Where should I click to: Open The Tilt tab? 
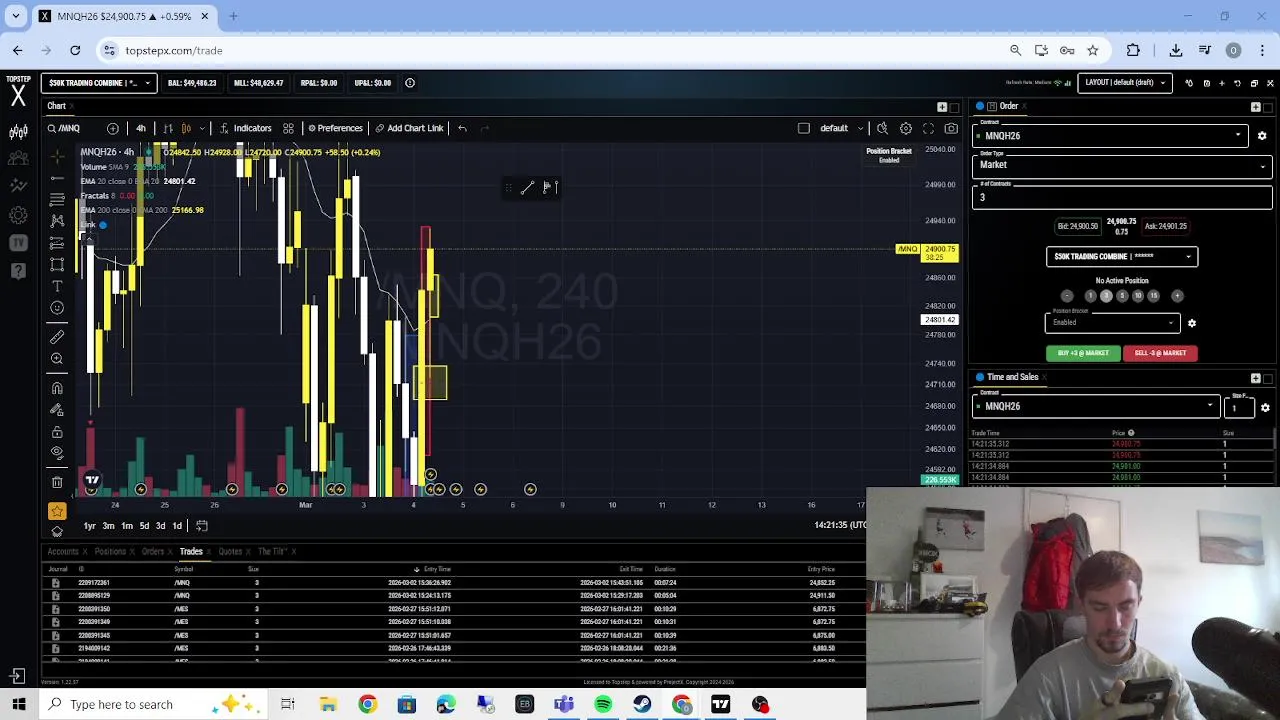[x=272, y=552]
